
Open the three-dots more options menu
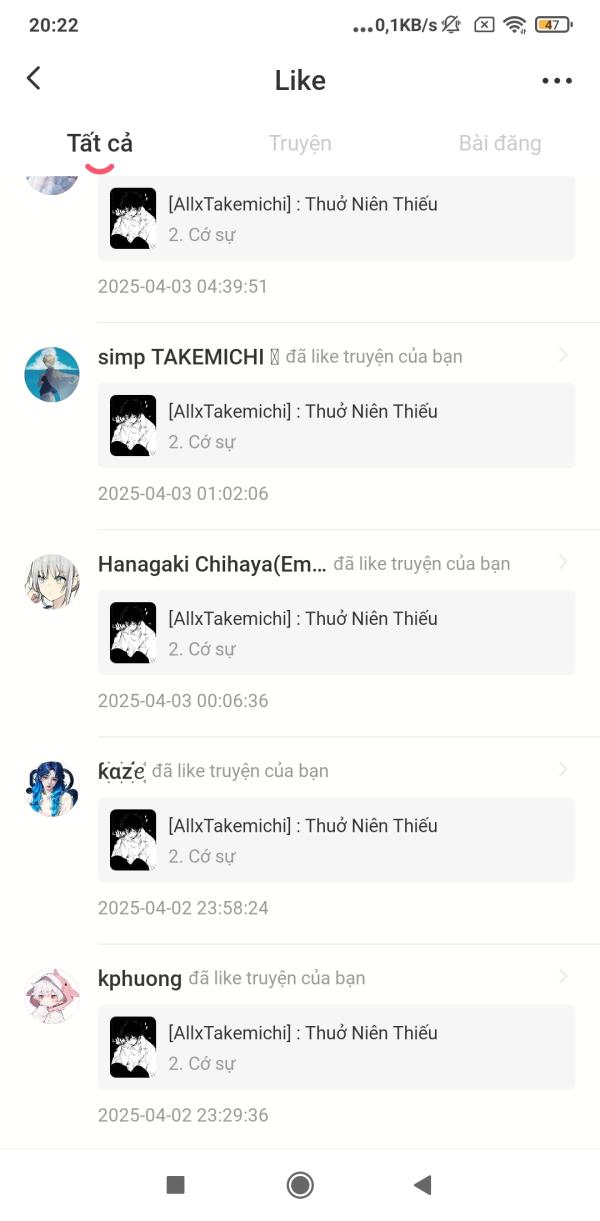[x=557, y=81]
